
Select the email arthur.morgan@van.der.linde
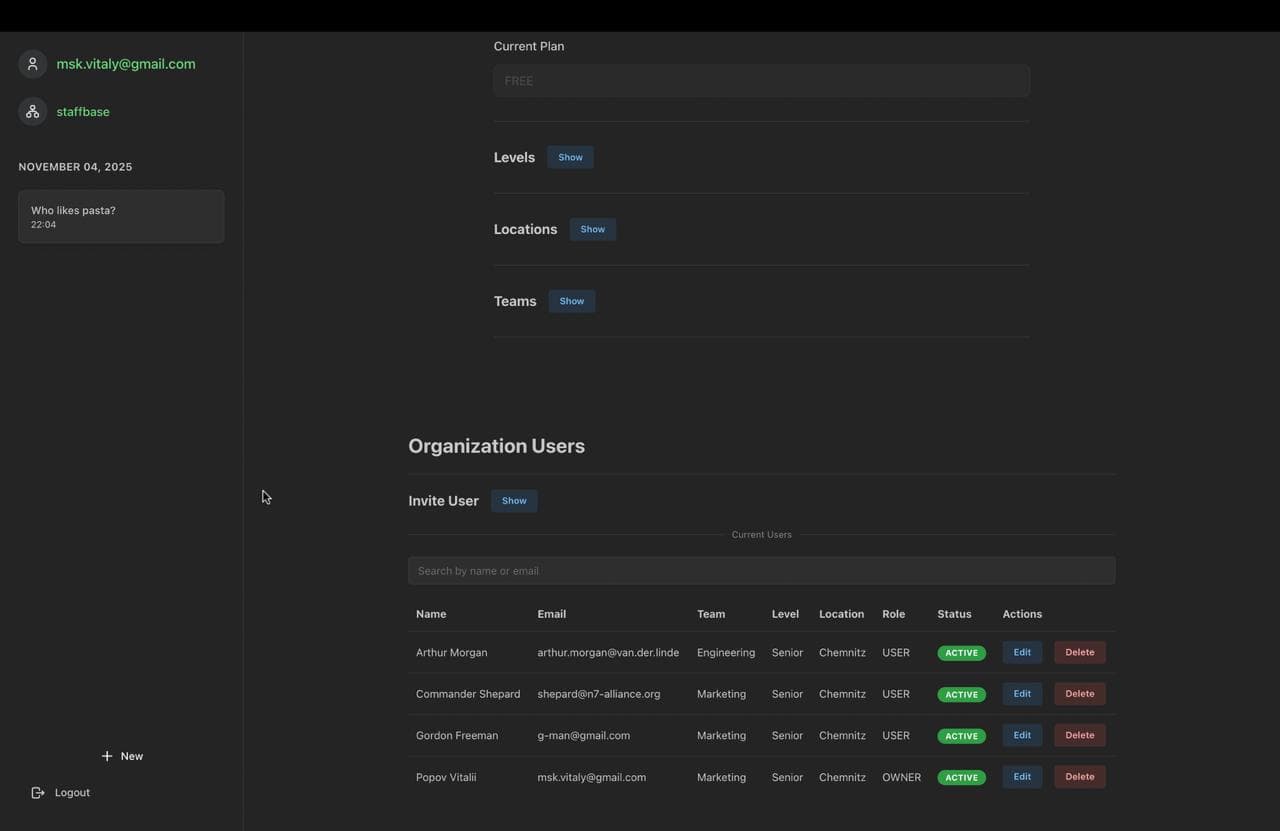(x=608, y=653)
